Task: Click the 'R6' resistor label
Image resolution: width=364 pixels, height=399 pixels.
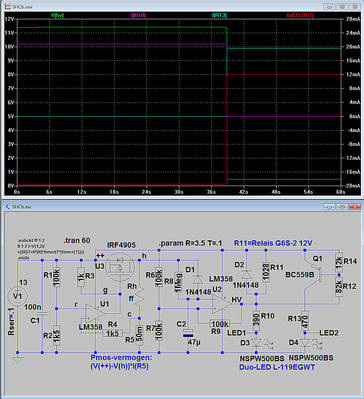Action: click(150, 274)
